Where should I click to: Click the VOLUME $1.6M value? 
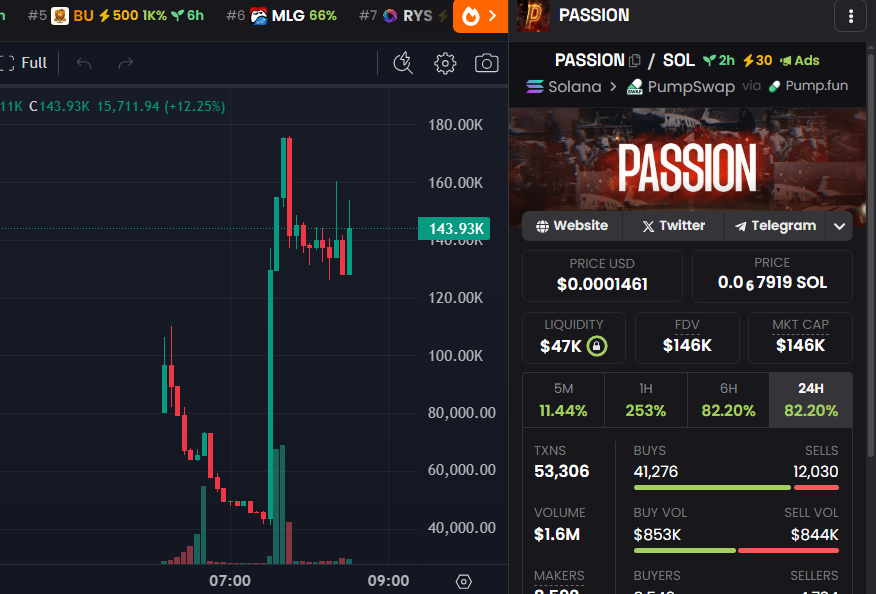(x=557, y=535)
